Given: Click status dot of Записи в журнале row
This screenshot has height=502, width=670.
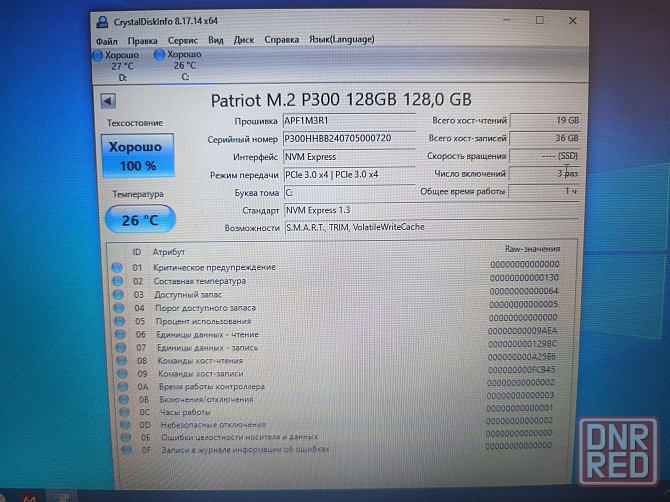Looking at the screenshot, I should tap(126, 449).
